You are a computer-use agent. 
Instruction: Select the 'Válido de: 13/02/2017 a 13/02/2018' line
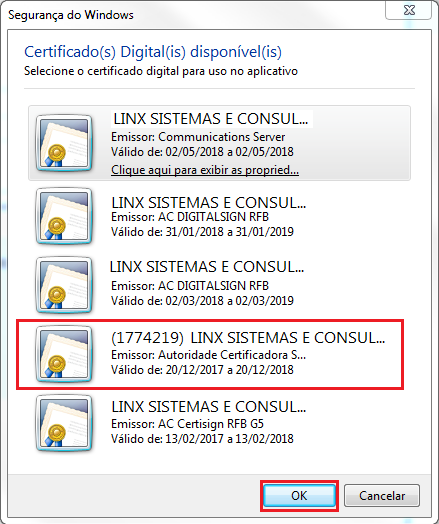tap(202, 438)
